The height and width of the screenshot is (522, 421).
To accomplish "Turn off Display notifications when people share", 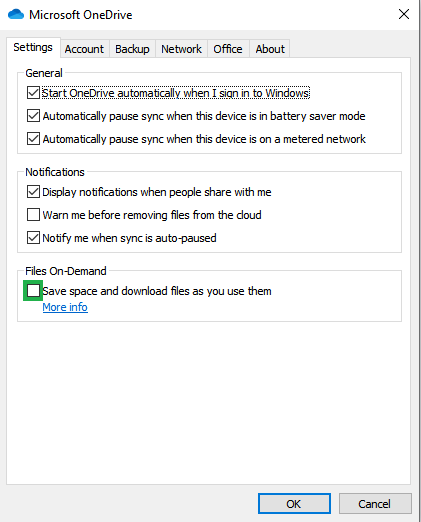I will click(33, 192).
